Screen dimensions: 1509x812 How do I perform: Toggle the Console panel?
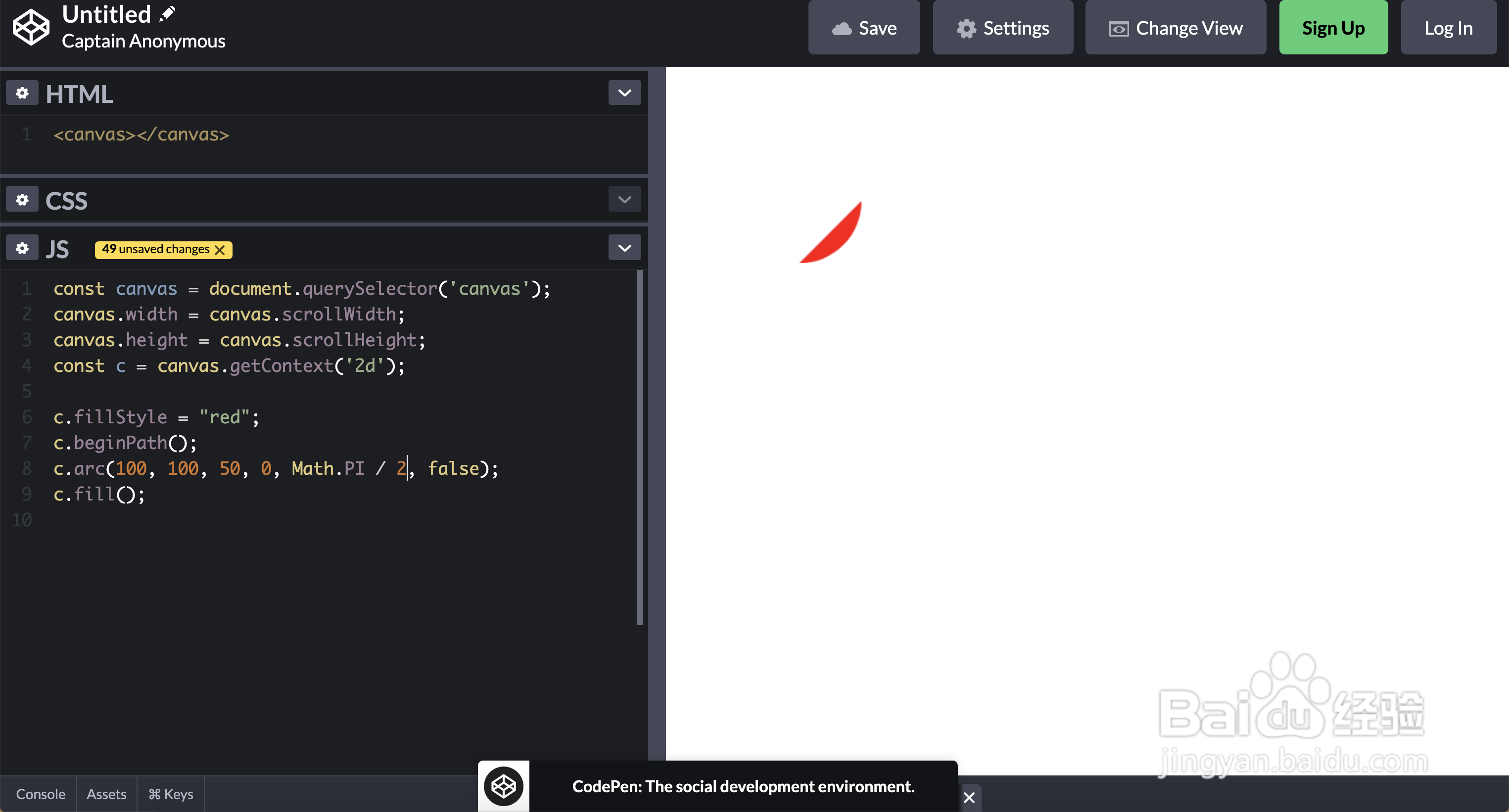click(x=40, y=794)
